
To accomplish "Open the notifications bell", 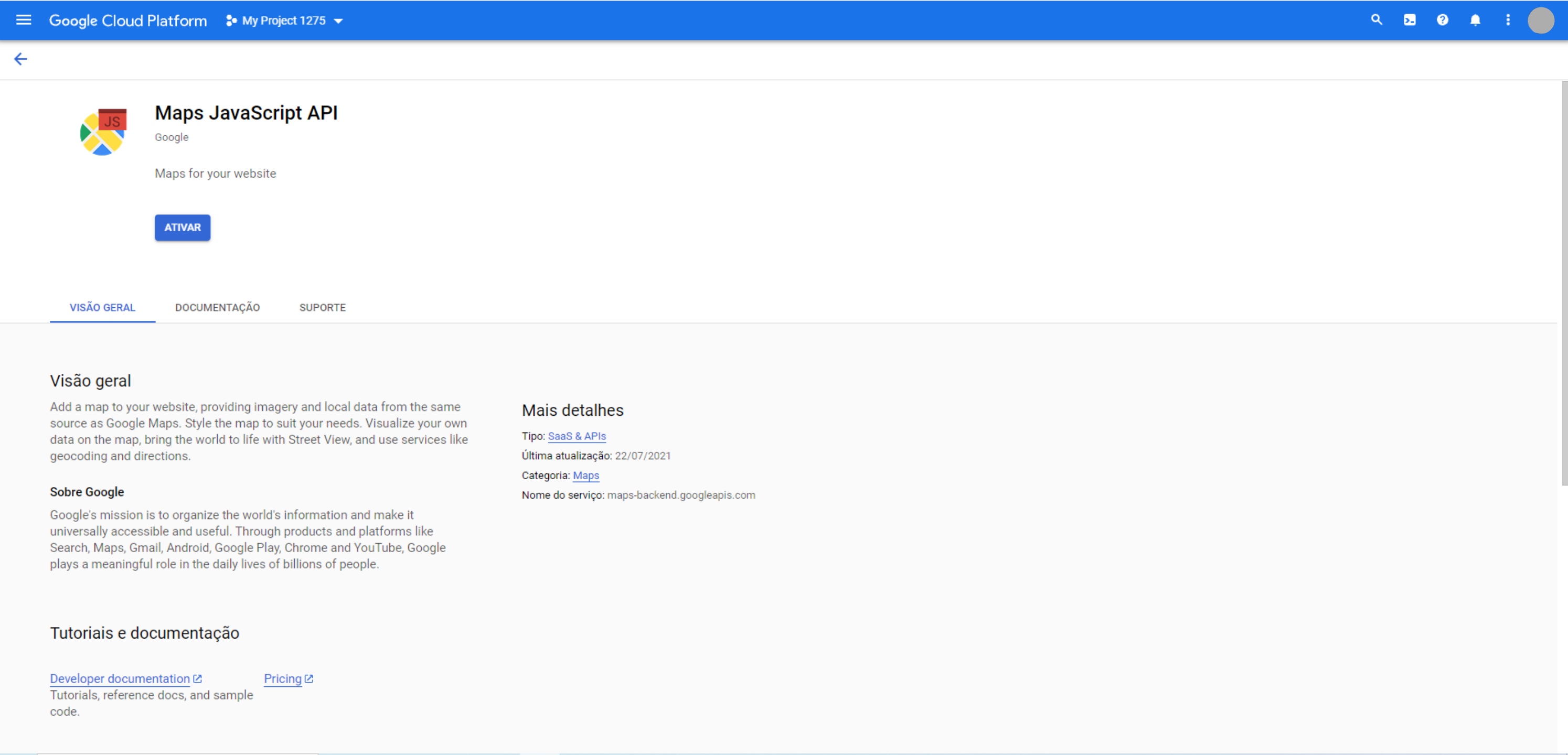I will (1475, 20).
